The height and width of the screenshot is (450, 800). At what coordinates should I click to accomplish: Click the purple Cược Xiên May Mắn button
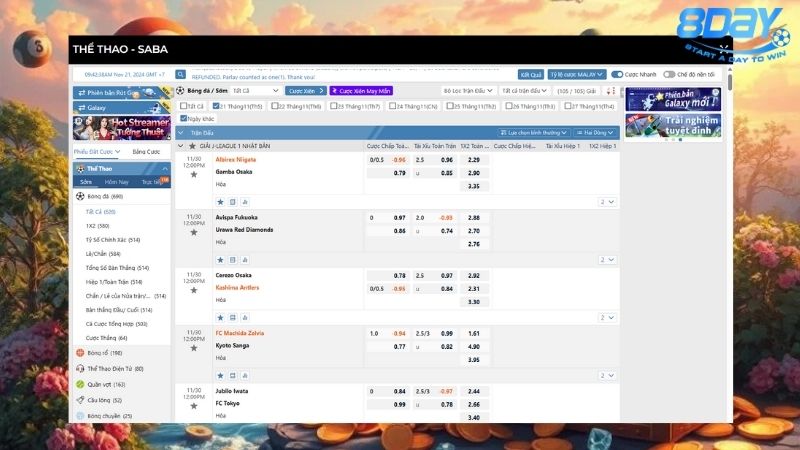361,91
